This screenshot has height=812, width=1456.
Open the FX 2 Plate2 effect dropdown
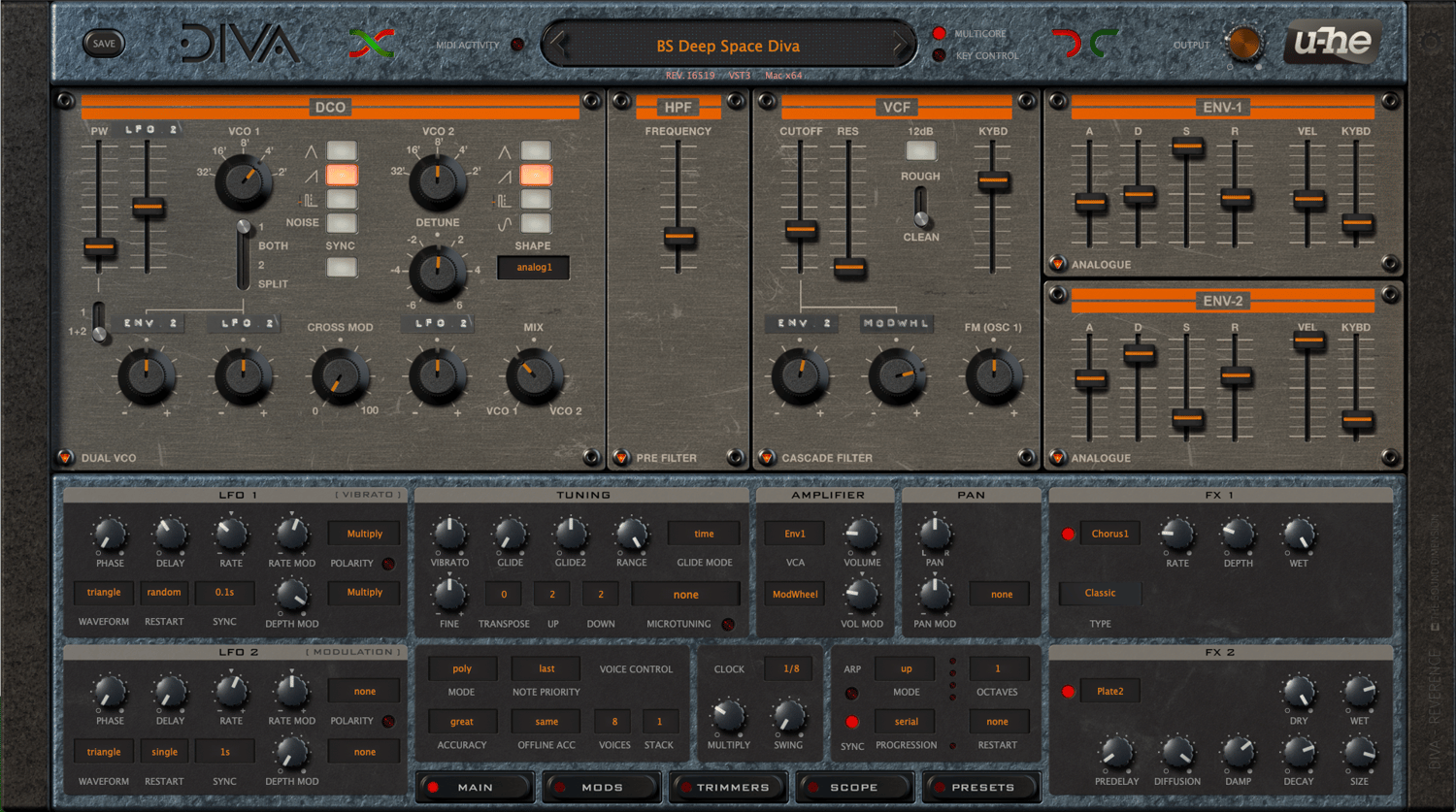[x=1110, y=692]
